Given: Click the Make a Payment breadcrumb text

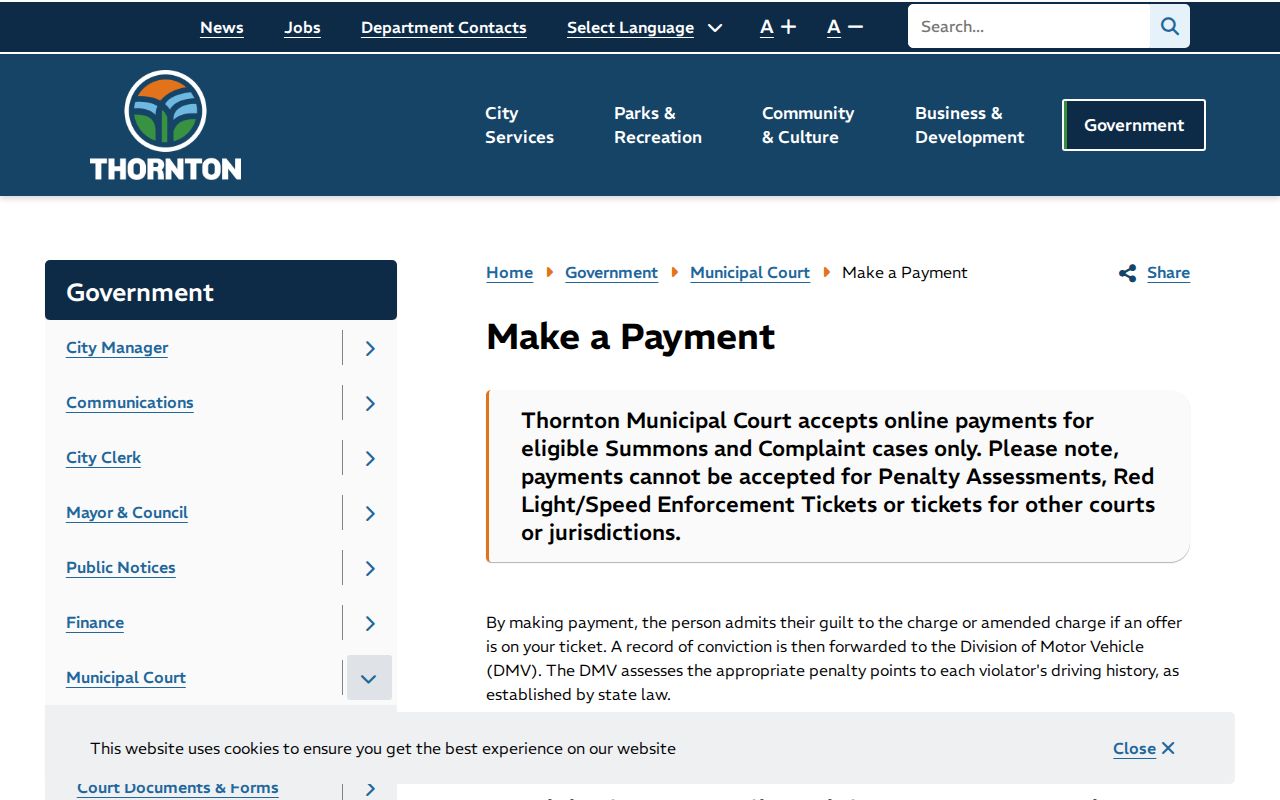Looking at the screenshot, I should pos(905,273).
